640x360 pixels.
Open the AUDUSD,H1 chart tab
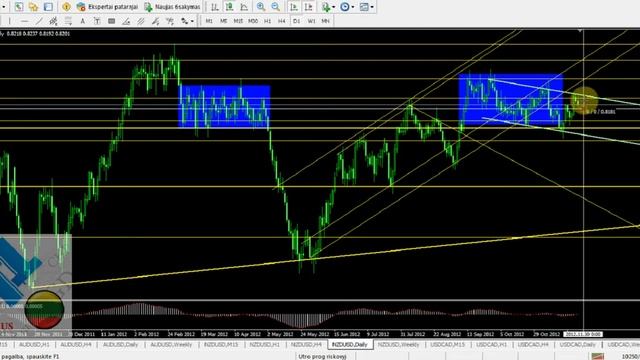pos(34,344)
